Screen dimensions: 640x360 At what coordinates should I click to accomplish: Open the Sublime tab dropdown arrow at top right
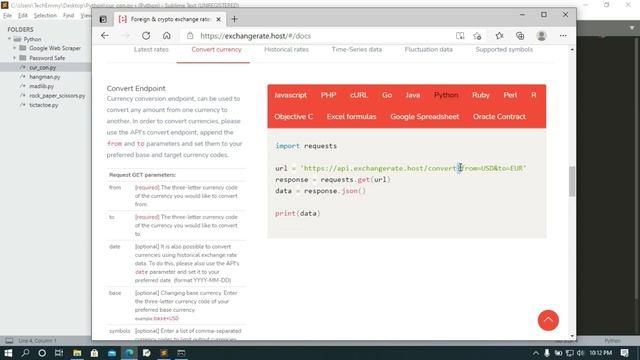pyautogui.click(x=632, y=28)
